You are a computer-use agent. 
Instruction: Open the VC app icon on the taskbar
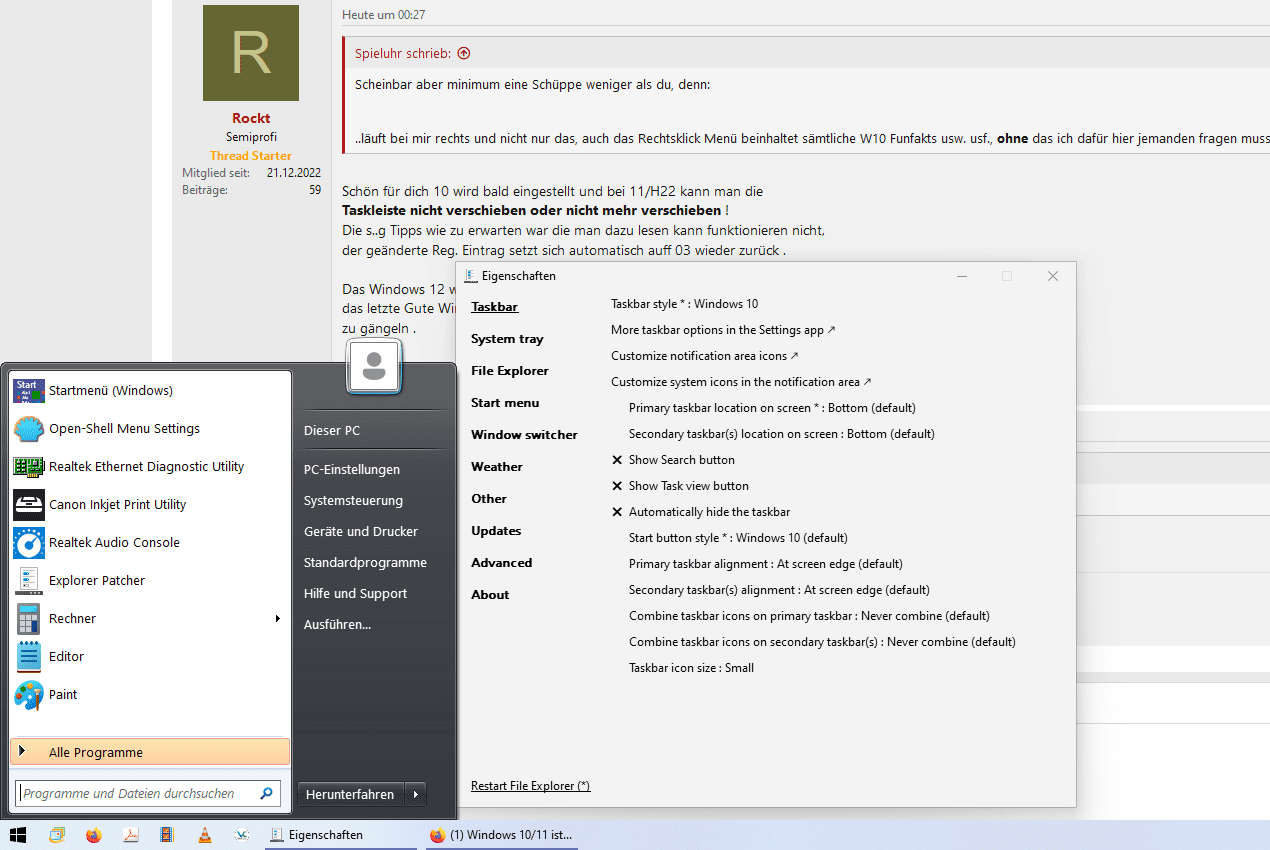241,835
